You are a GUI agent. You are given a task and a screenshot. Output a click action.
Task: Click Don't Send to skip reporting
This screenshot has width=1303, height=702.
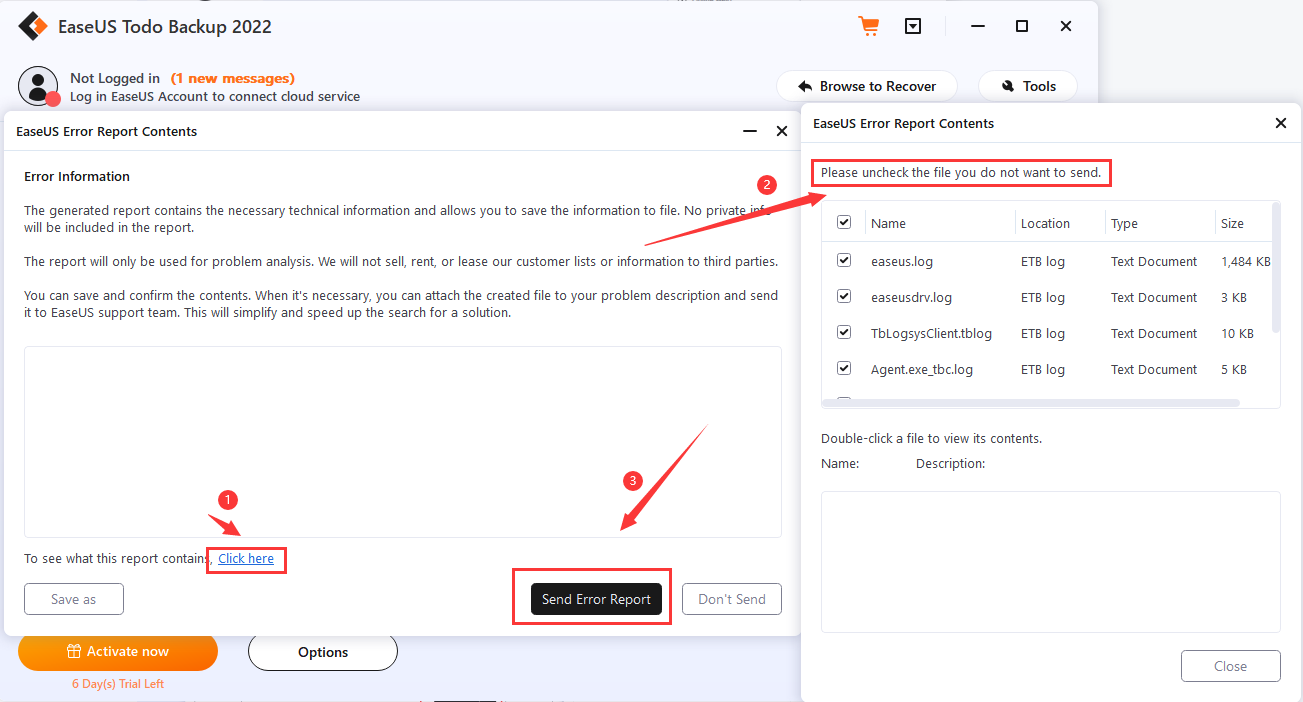[x=731, y=598]
